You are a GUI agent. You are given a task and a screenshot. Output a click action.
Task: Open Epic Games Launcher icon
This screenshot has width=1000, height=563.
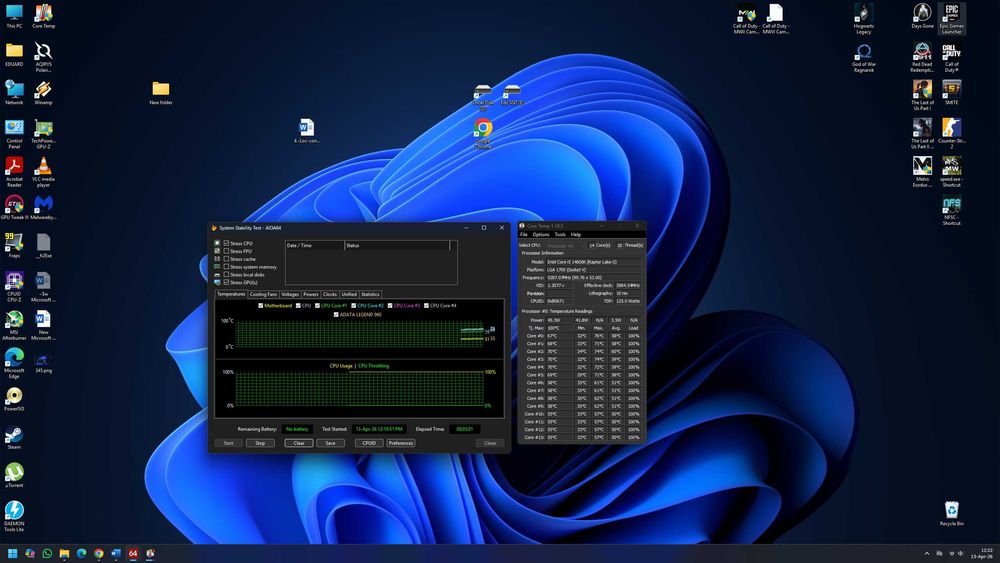pos(952,19)
